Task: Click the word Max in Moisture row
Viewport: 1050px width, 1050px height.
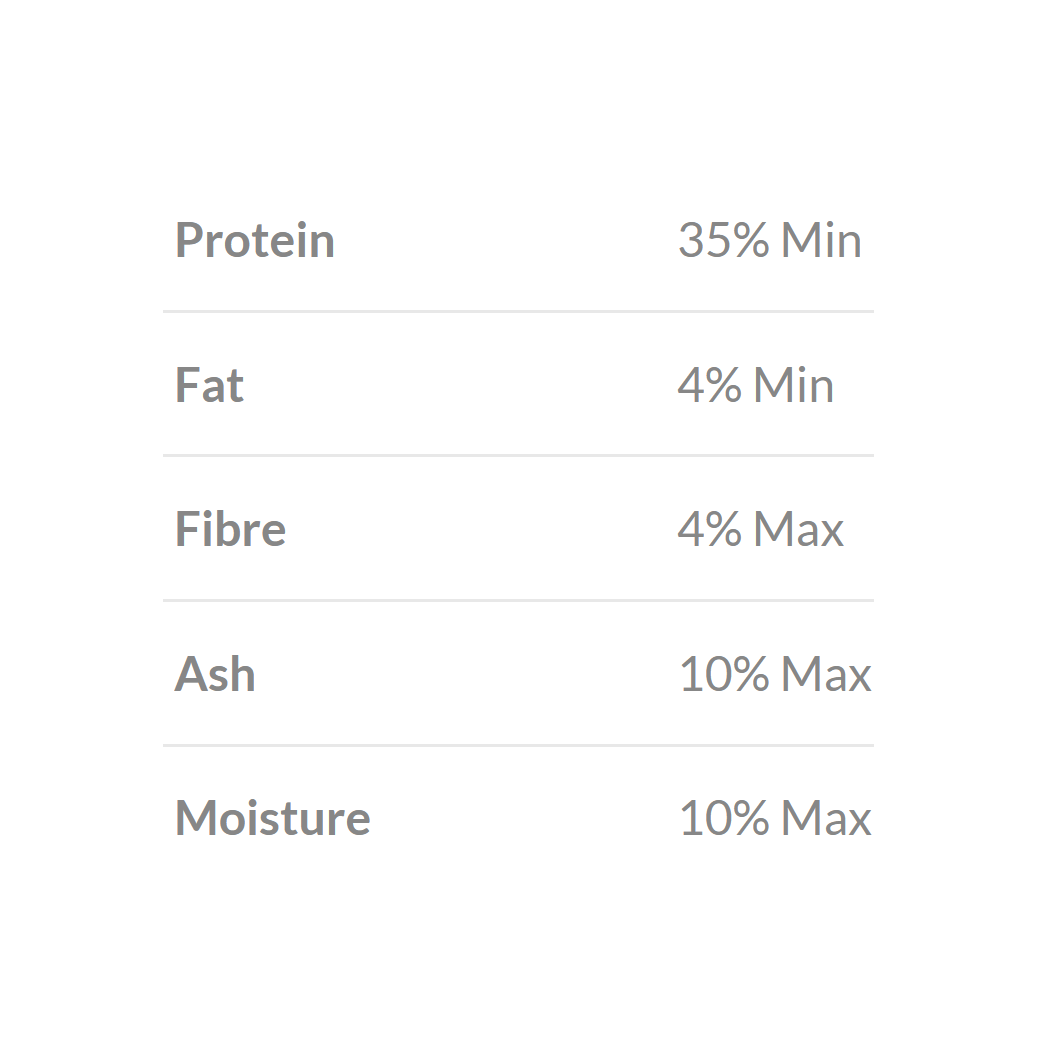Action: [x=826, y=819]
